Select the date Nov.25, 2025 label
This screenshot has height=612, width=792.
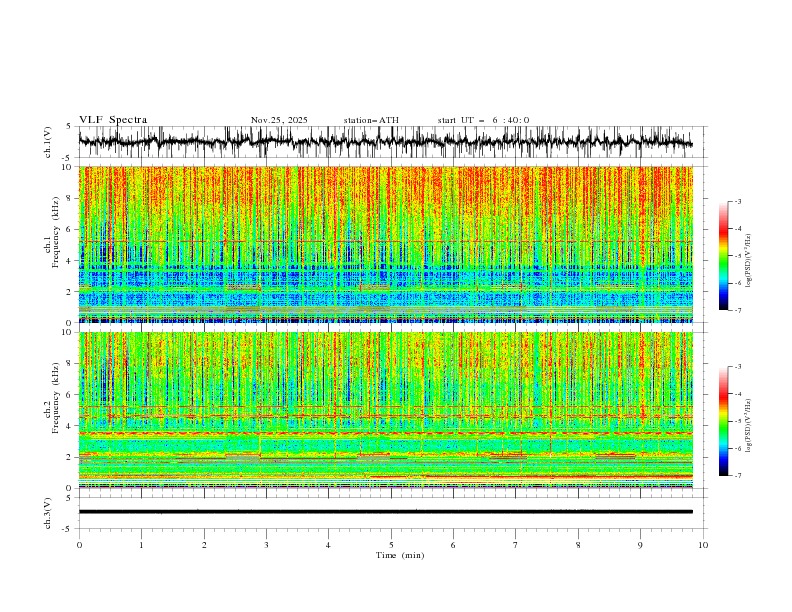pos(279,120)
